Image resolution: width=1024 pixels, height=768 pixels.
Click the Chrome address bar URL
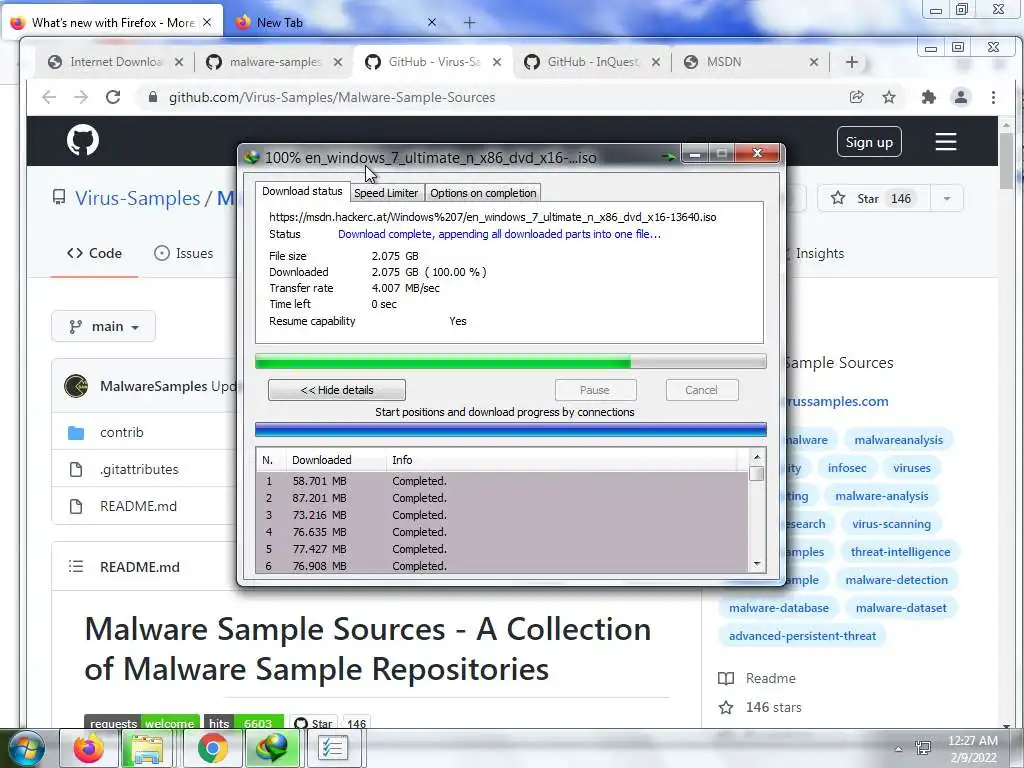332,97
